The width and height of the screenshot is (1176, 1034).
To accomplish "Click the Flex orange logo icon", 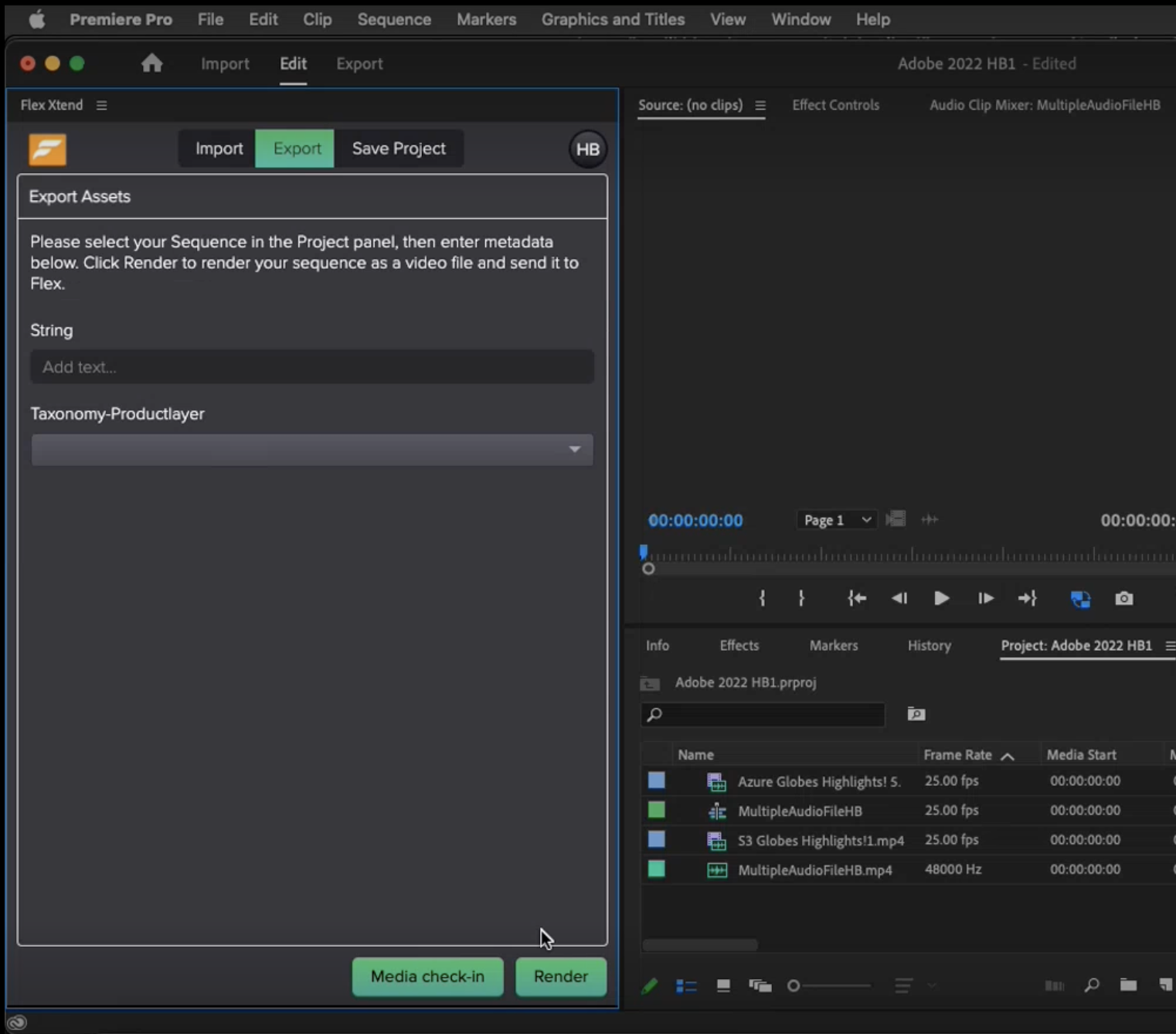I will pyautogui.click(x=47, y=149).
